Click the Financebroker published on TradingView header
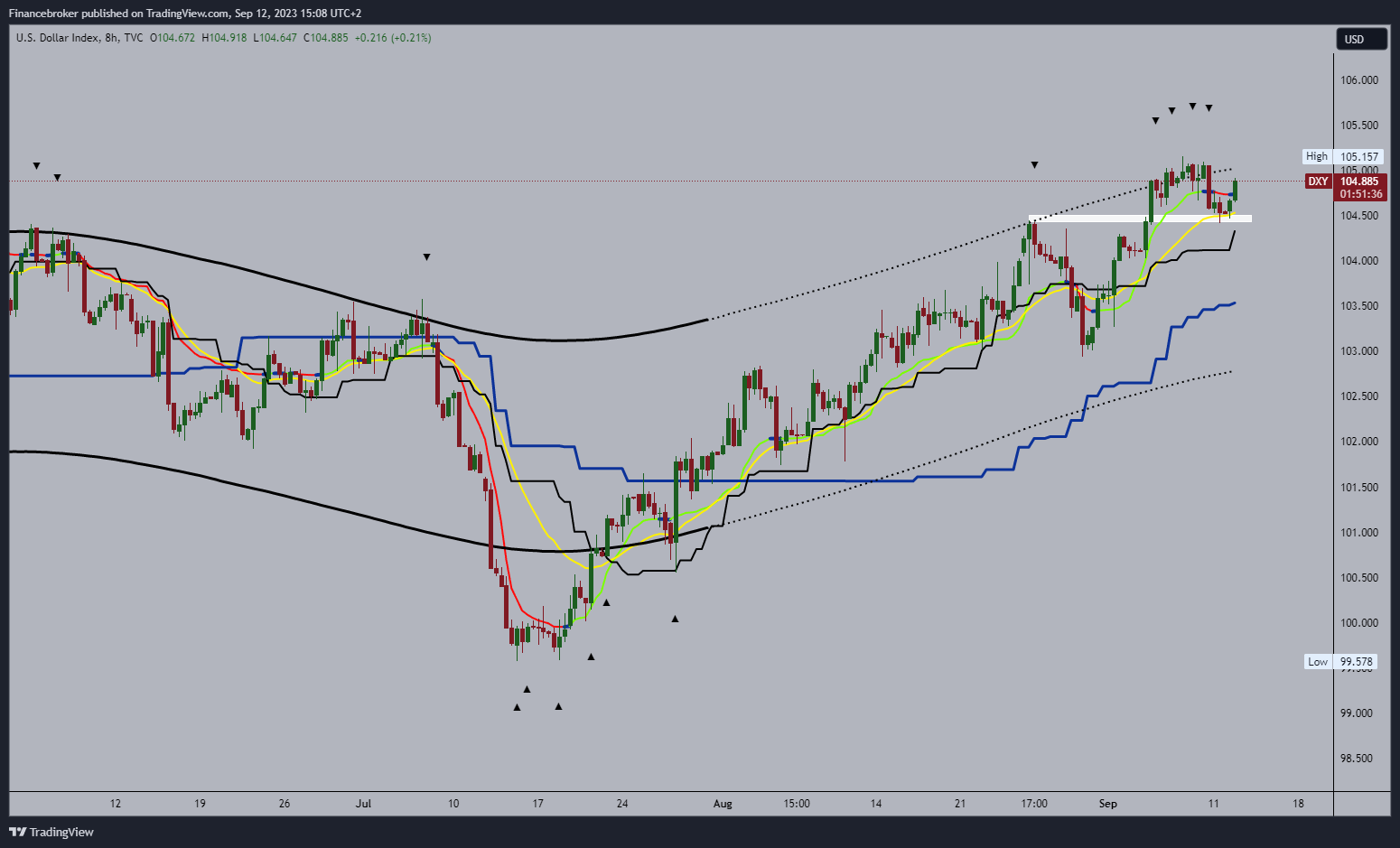This screenshot has width=1400, height=848. pyautogui.click(x=185, y=14)
